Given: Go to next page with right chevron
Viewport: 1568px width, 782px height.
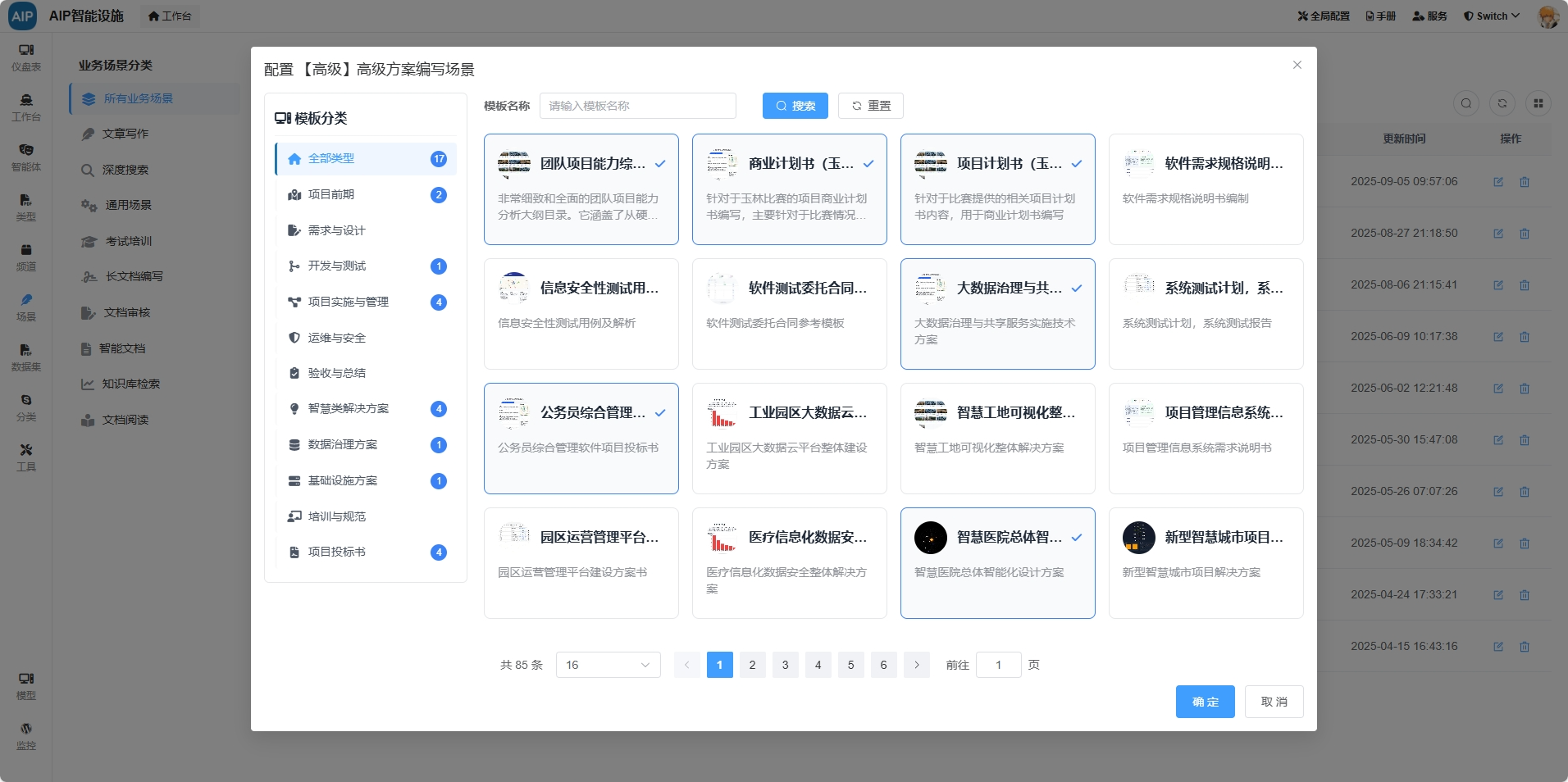Looking at the screenshot, I should point(916,665).
